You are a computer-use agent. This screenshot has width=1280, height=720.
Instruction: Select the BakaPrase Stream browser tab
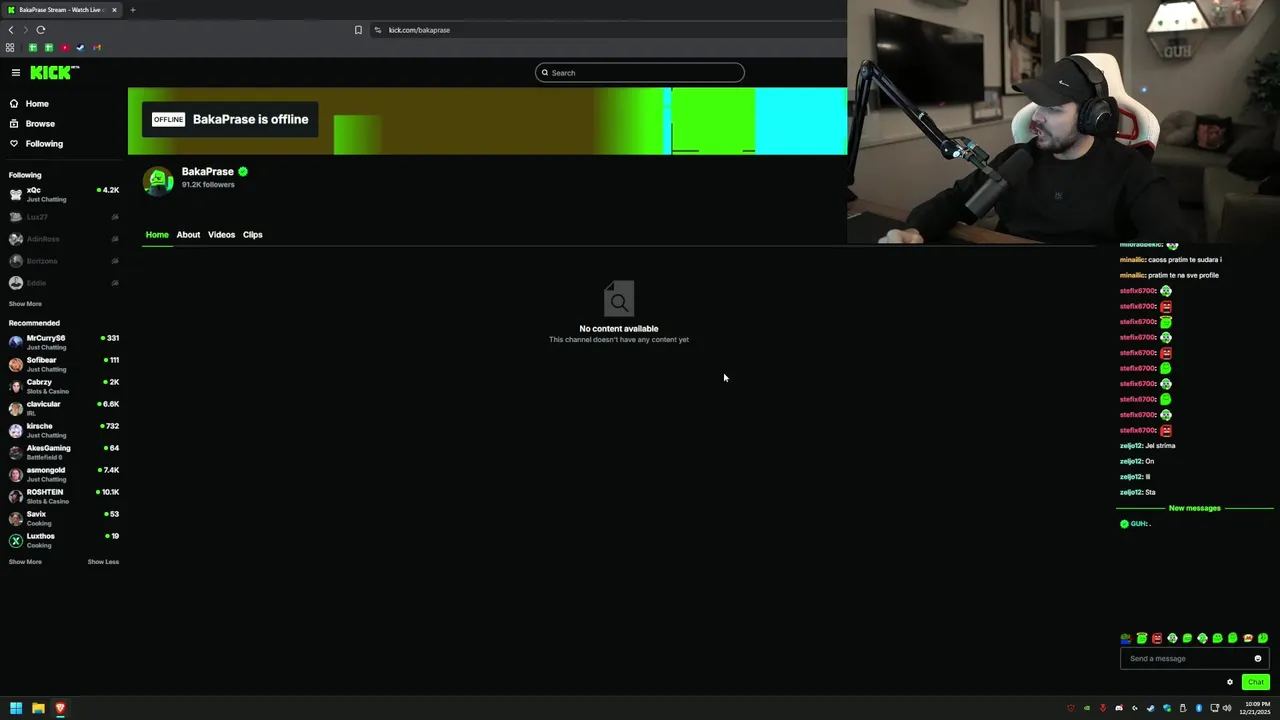(62, 10)
